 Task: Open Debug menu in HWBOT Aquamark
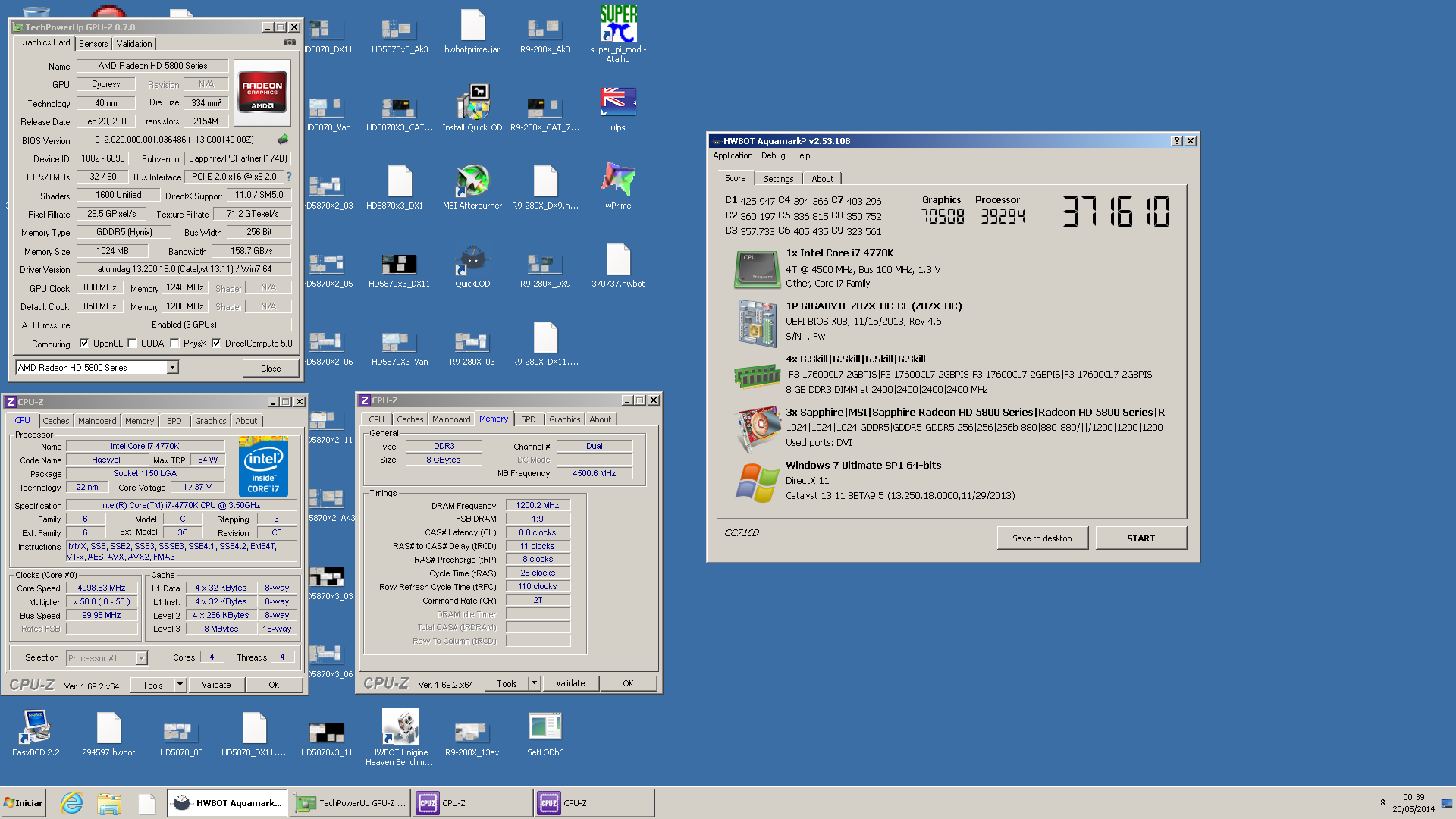click(x=773, y=155)
